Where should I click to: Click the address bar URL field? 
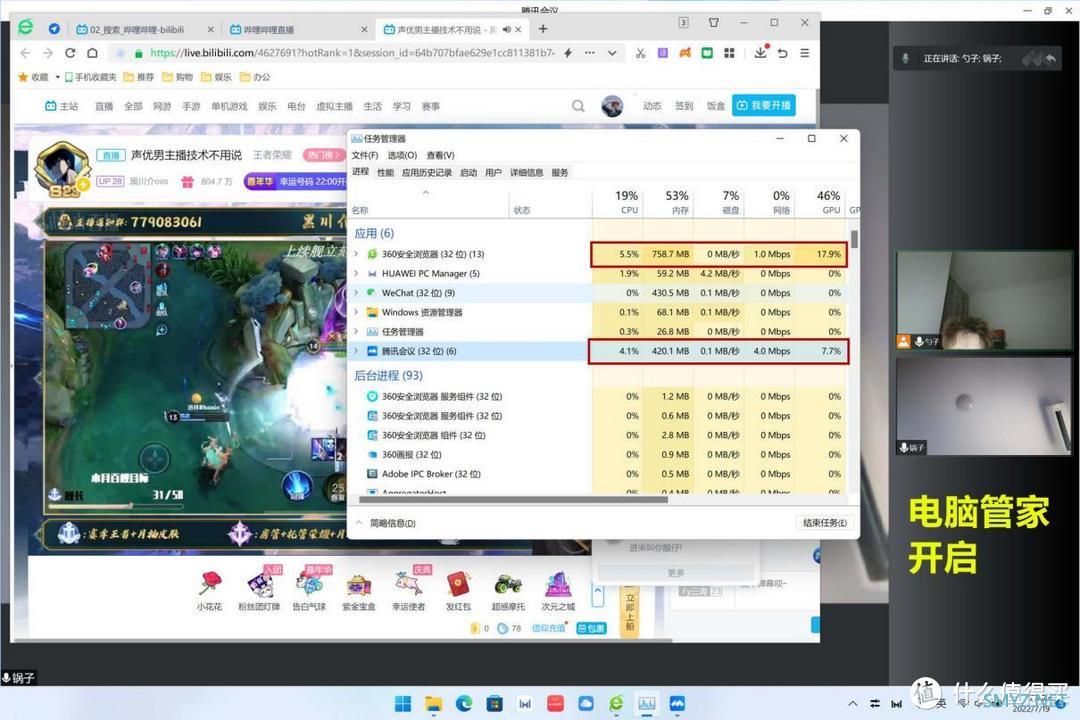pos(351,53)
